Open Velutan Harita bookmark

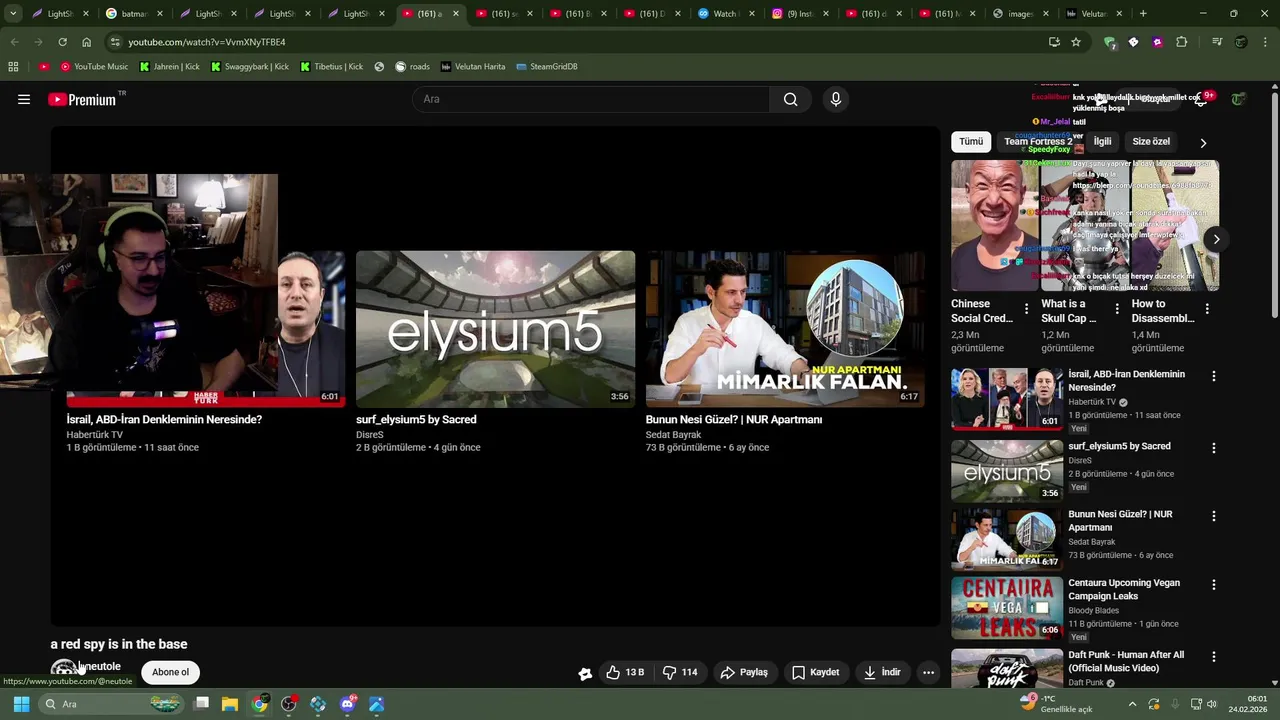tap(473, 66)
